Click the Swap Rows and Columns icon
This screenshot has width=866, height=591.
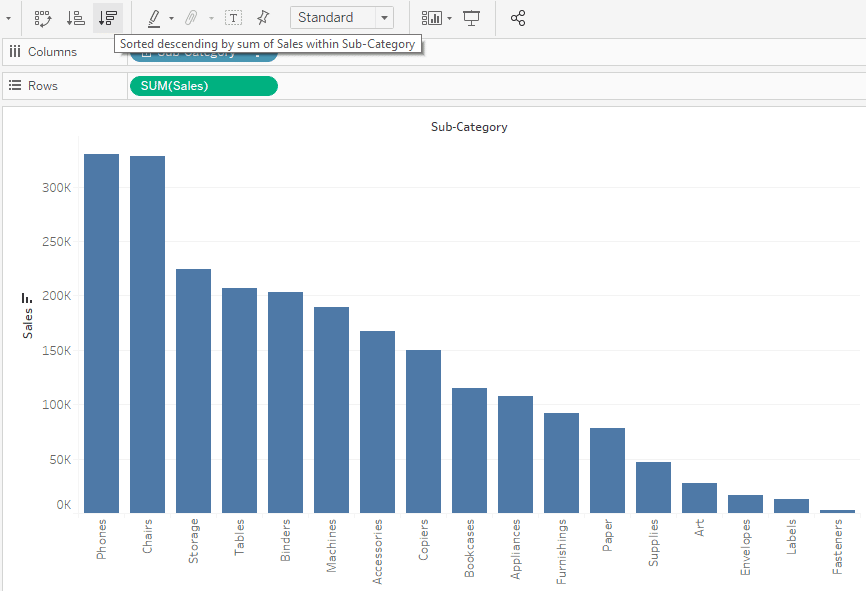point(43,18)
